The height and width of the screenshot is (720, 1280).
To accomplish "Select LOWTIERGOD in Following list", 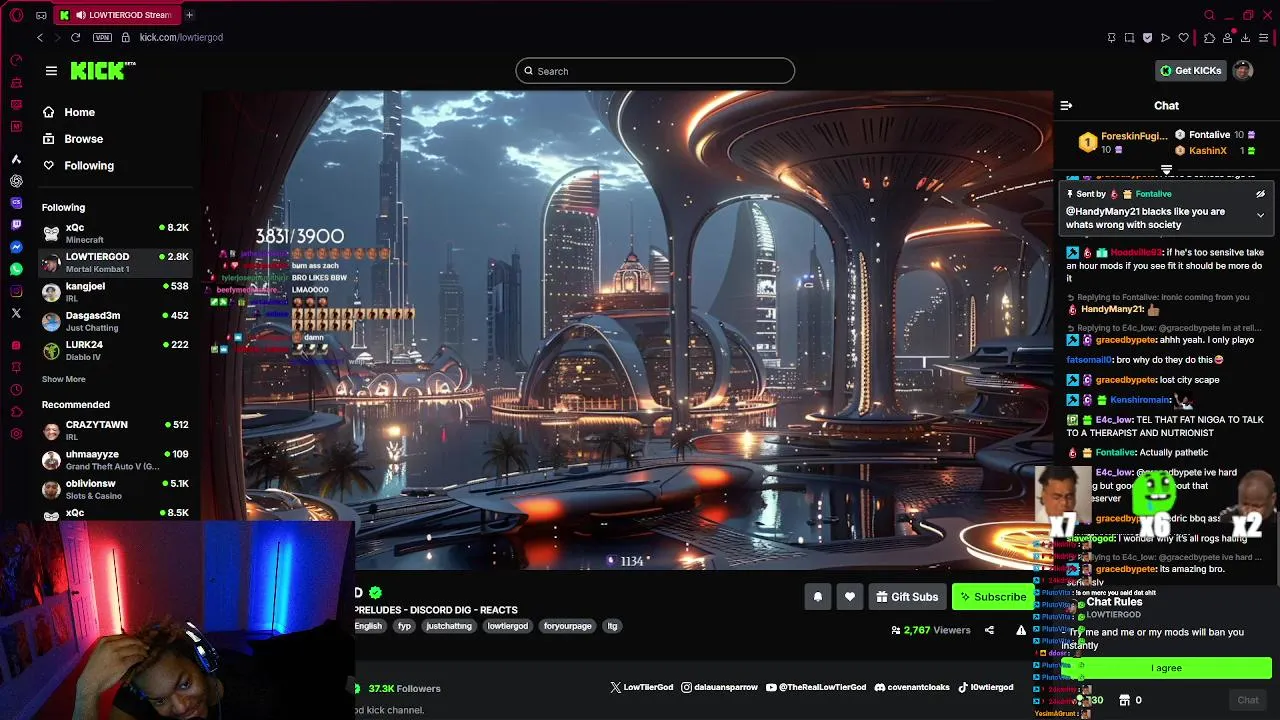I will click(x=115, y=262).
